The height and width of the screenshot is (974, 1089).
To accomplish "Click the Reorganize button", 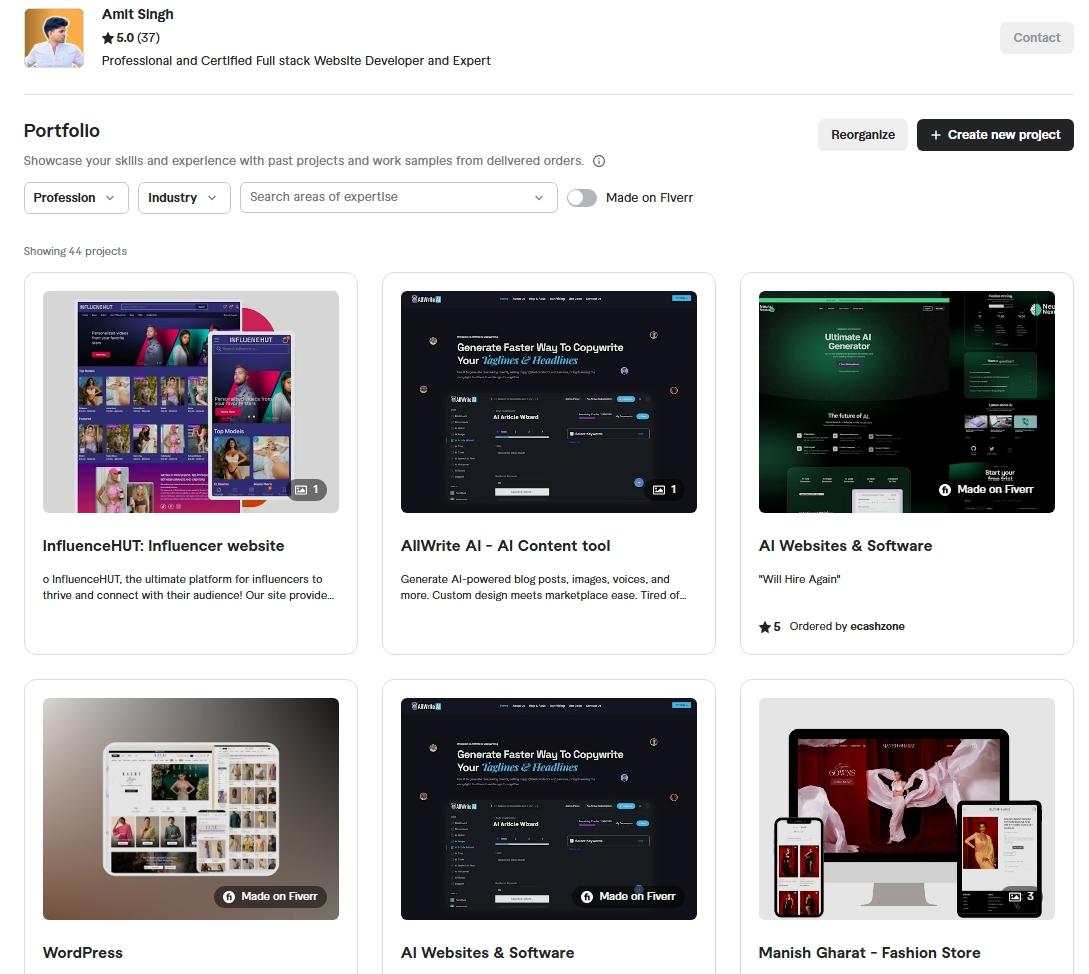I will point(862,134).
